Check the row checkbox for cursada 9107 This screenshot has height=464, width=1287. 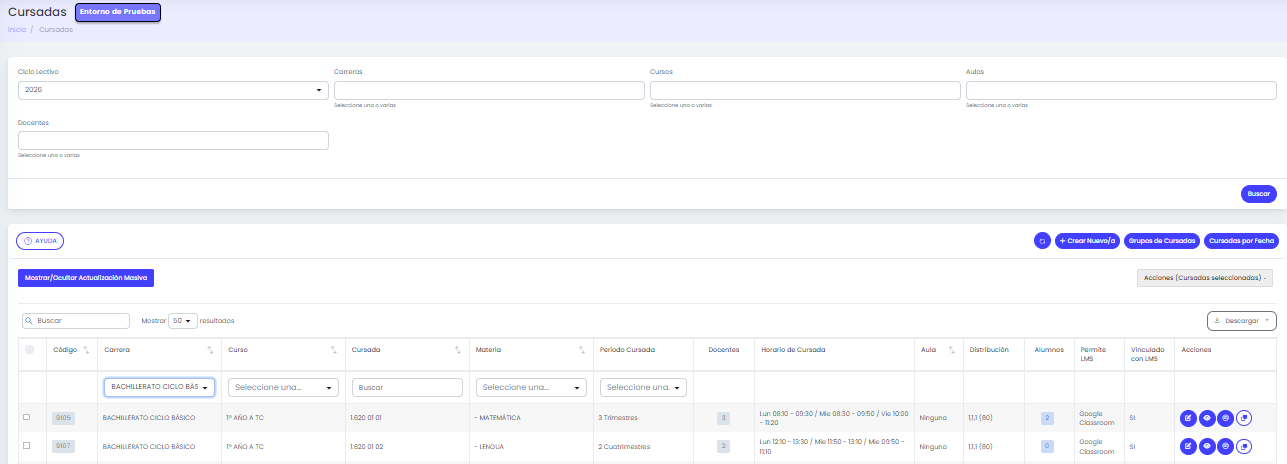click(x=27, y=445)
